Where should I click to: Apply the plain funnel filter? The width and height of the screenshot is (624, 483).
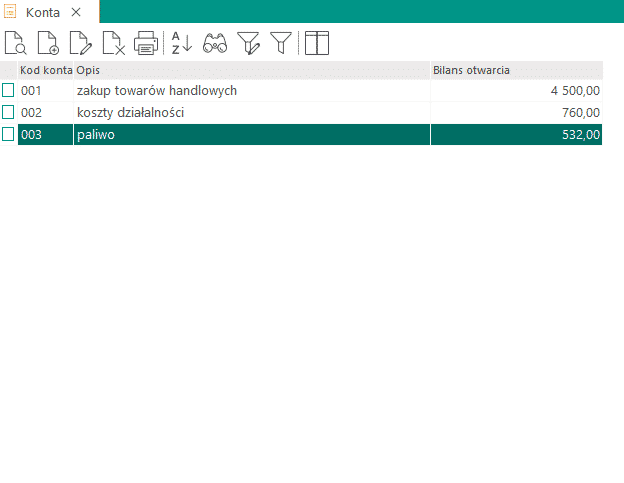coord(281,43)
